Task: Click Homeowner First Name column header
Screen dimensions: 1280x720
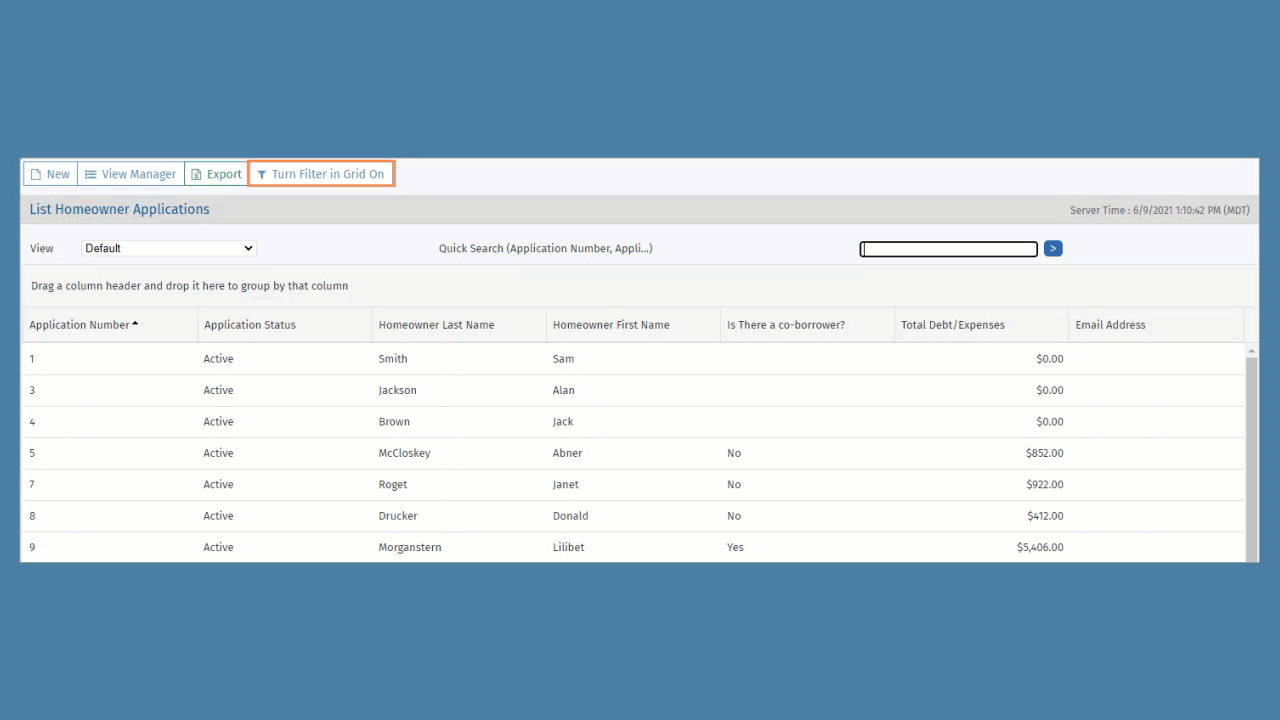Action: tap(611, 325)
